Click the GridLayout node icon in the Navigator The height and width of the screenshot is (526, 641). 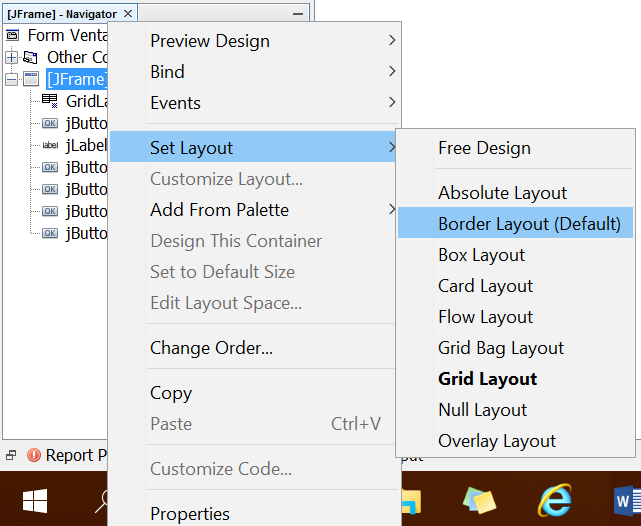49,100
